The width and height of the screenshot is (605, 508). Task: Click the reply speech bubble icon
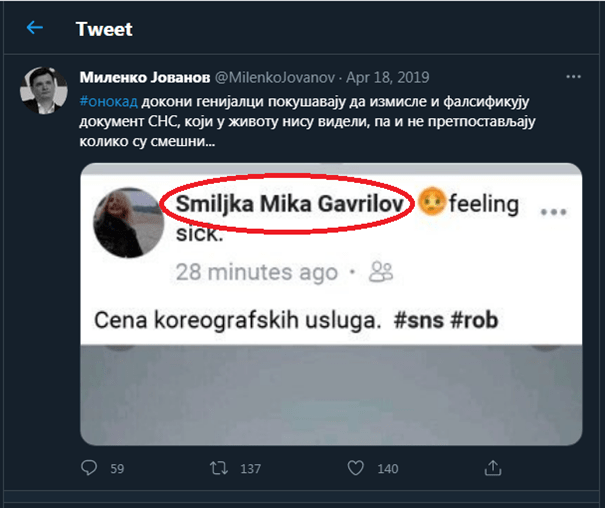click(x=90, y=468)
